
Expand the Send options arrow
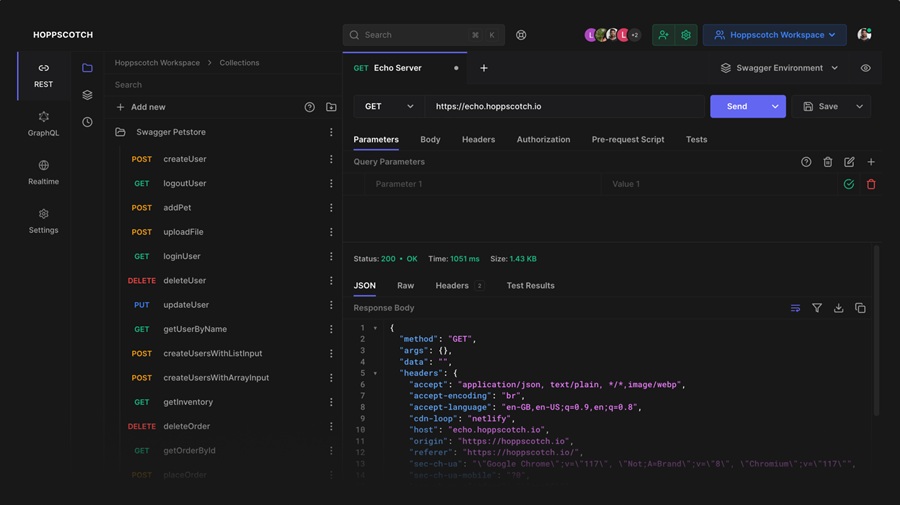[775, 106]
